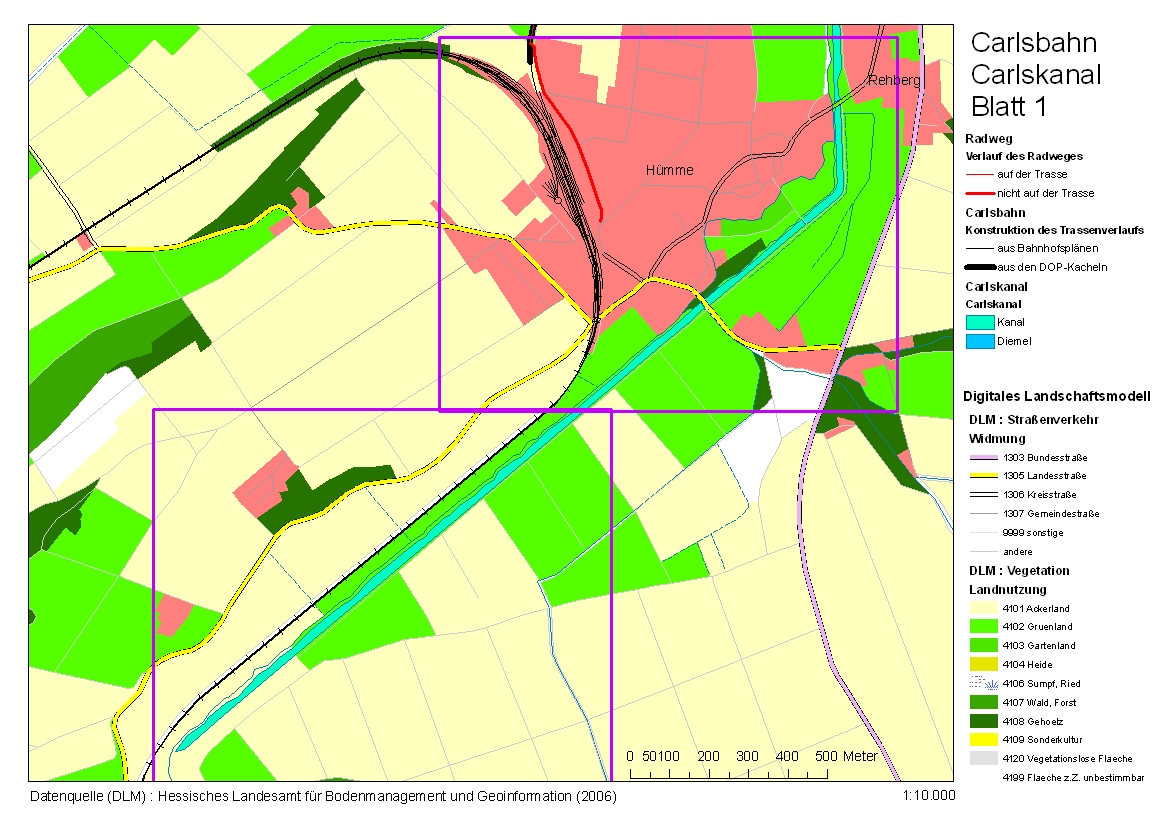Click the 1306 Kreisstraße double line symbol
This screenshot has width=1169, height=827.
[x=981, y=495]
